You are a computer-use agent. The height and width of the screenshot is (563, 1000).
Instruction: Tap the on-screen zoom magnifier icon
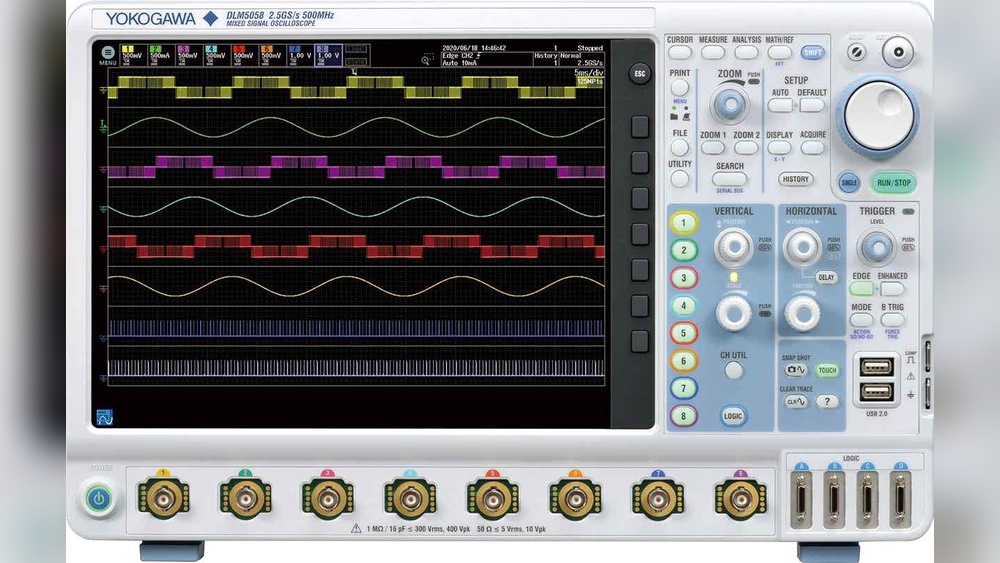(425, 61)
